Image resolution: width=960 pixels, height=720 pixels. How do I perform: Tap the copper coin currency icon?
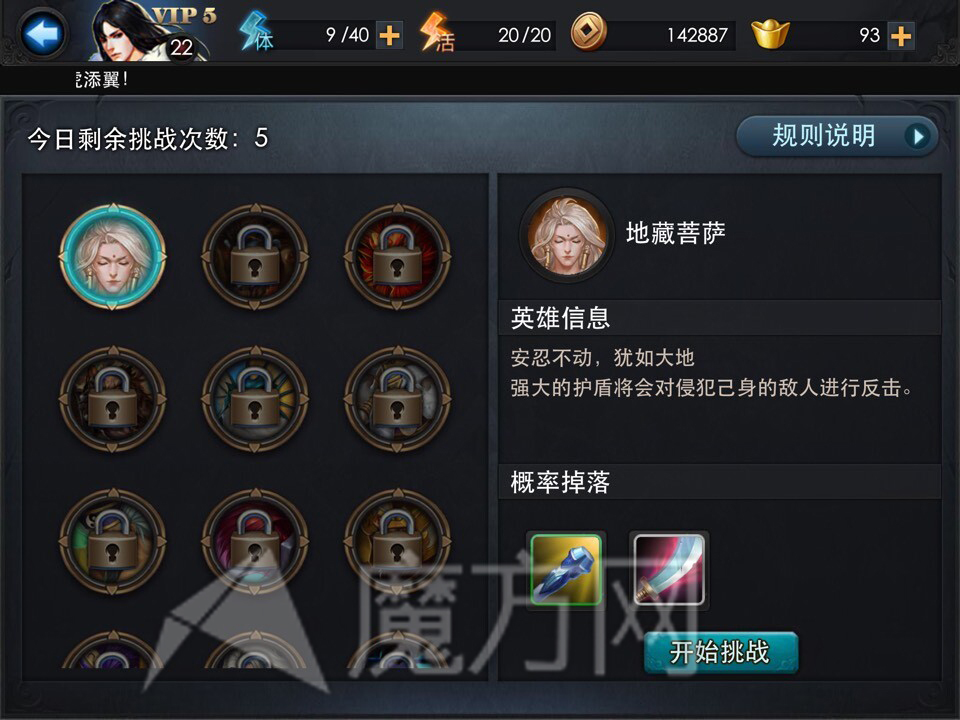tap(588, 32)
